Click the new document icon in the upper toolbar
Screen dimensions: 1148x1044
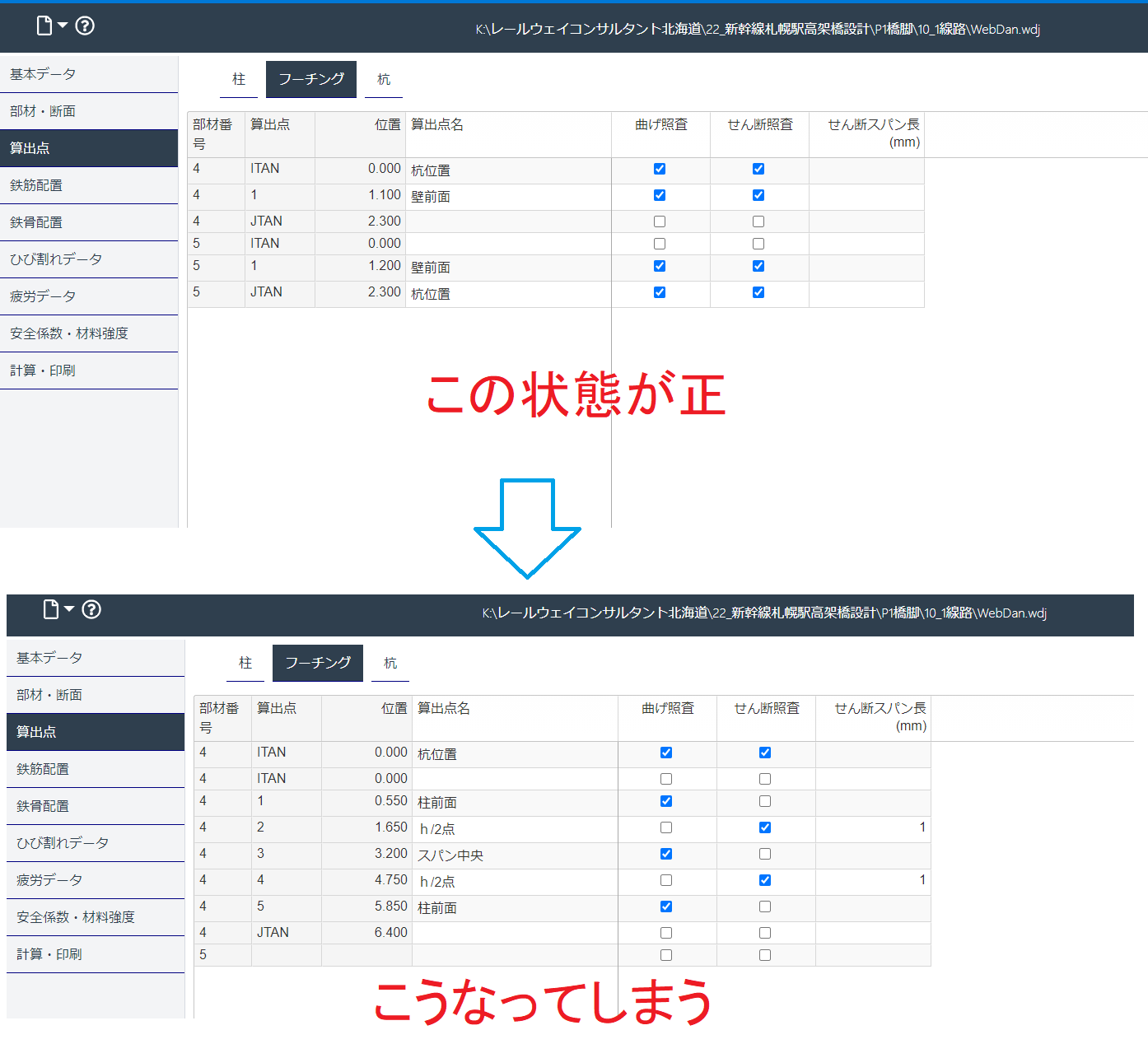tap(45, 26)
